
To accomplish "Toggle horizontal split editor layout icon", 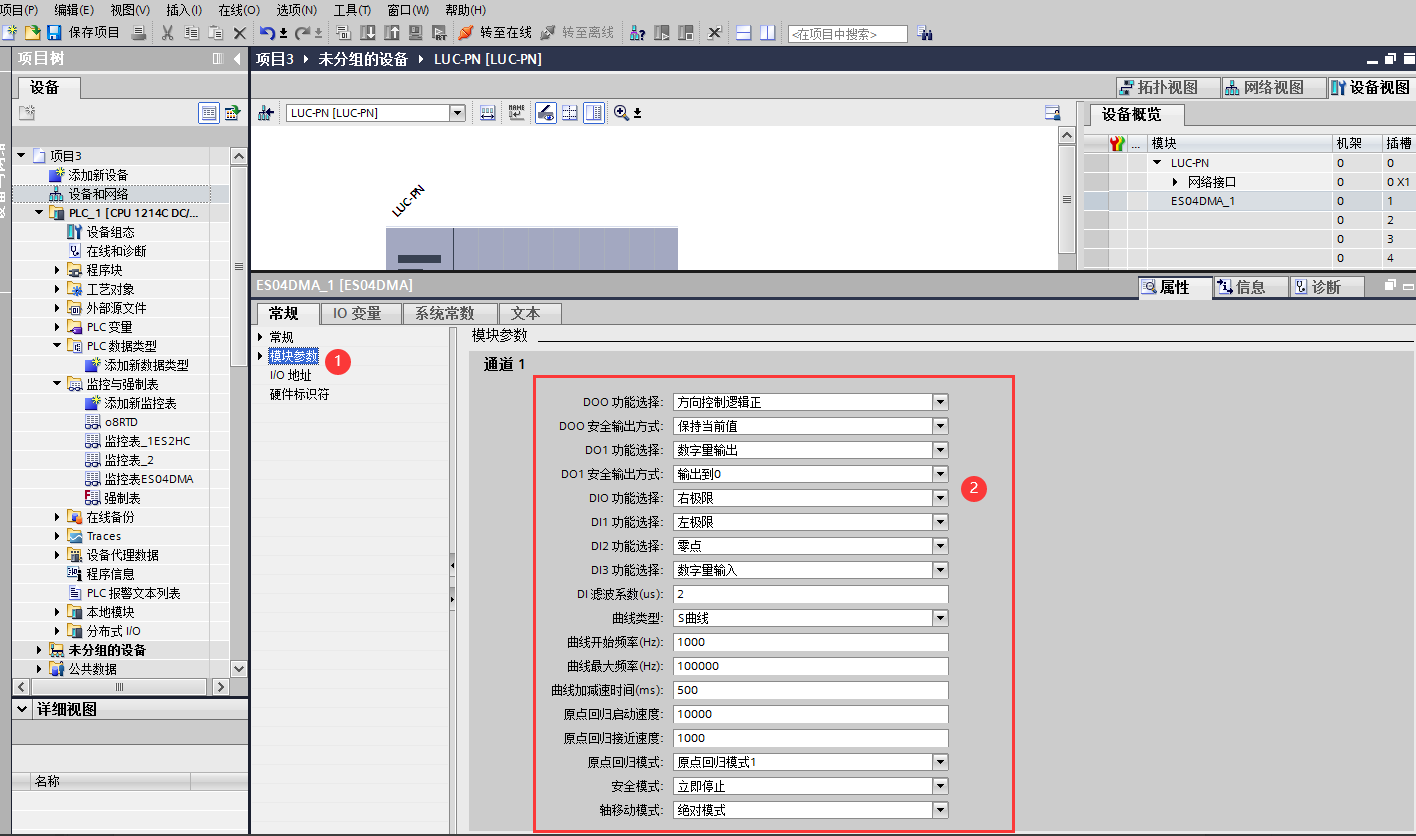I will [x=743, y=33].
